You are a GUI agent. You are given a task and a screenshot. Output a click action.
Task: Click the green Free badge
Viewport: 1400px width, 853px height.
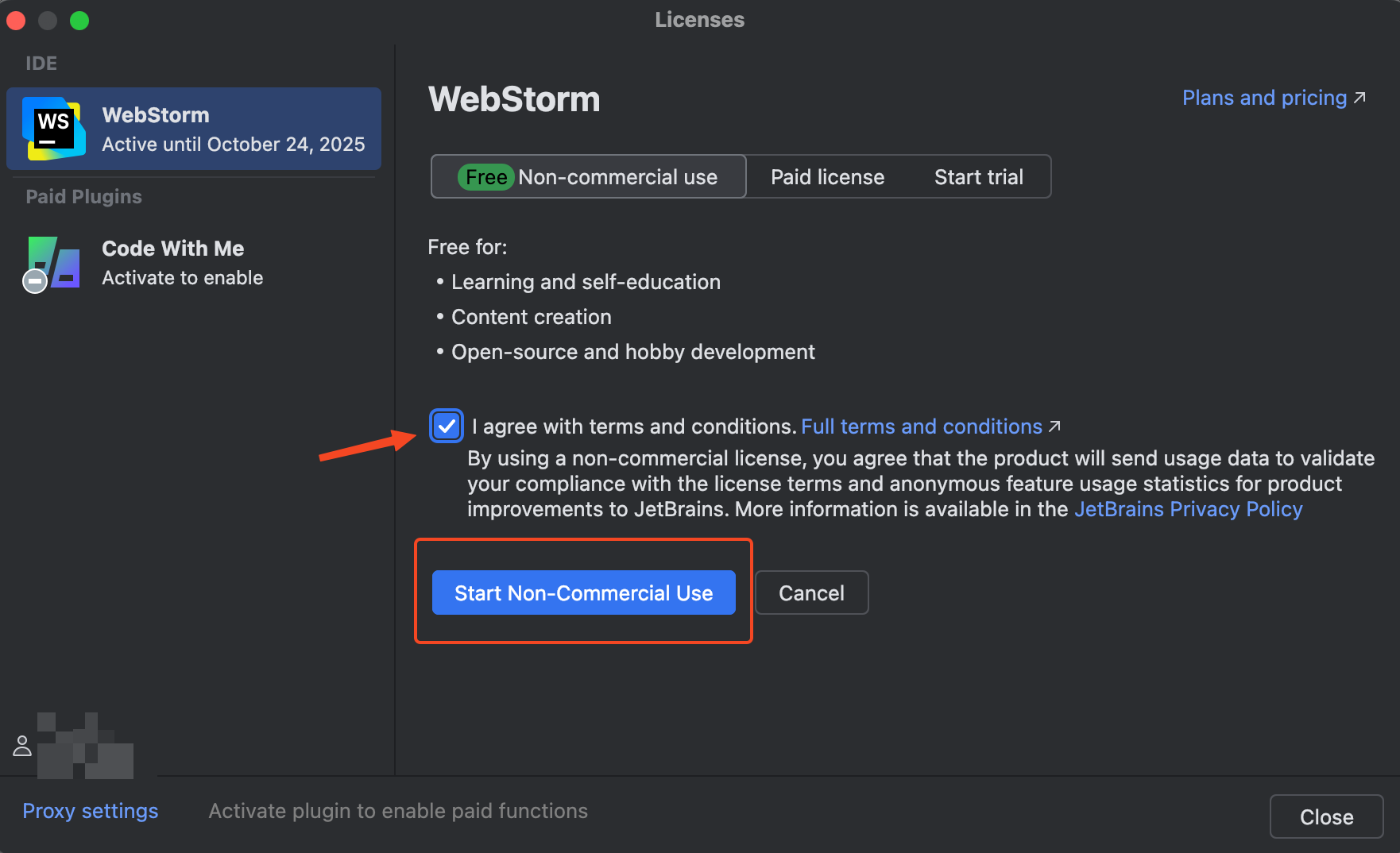click(x=485, y=177)
